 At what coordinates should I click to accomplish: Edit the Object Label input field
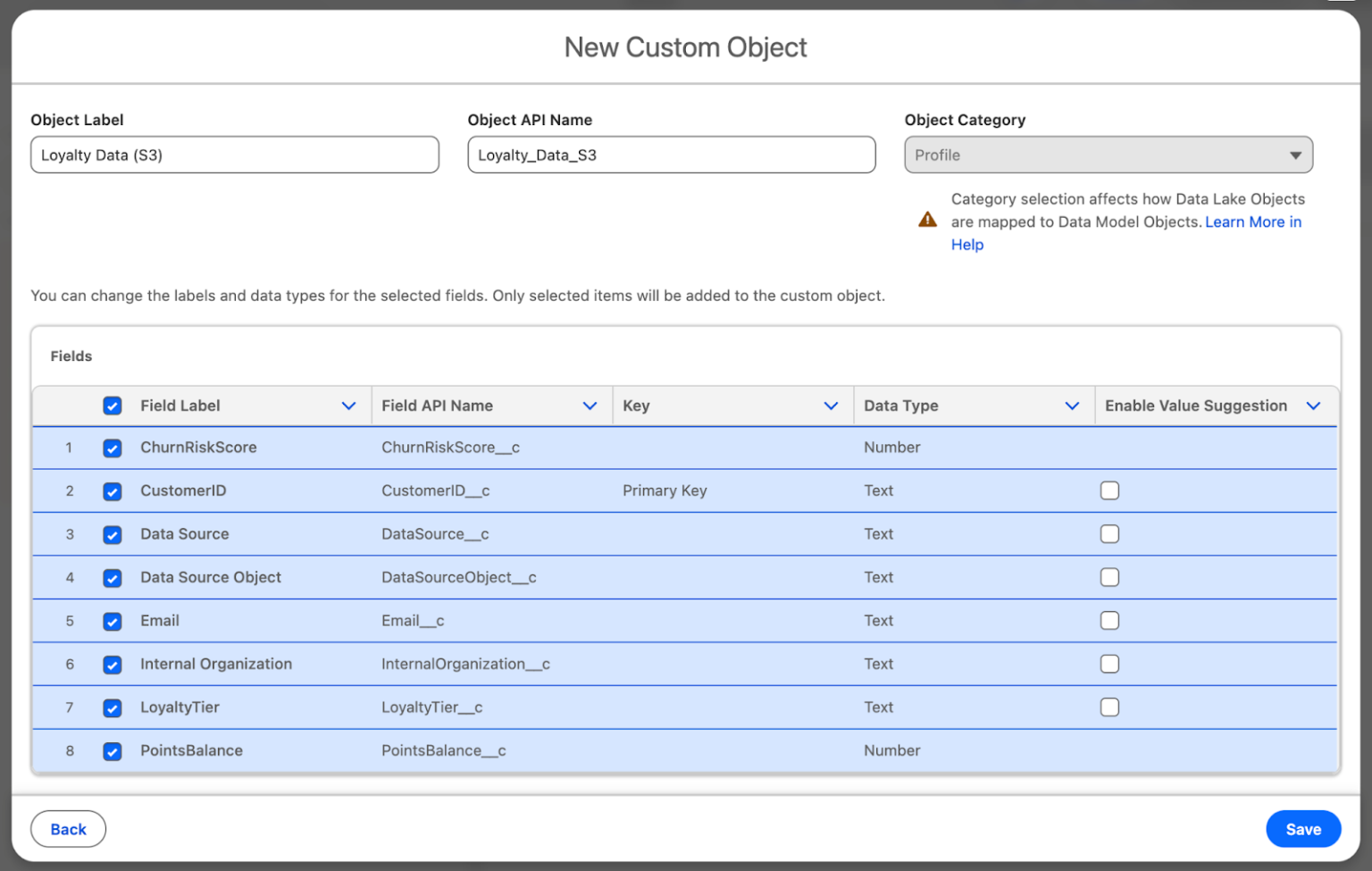(235, 155)
